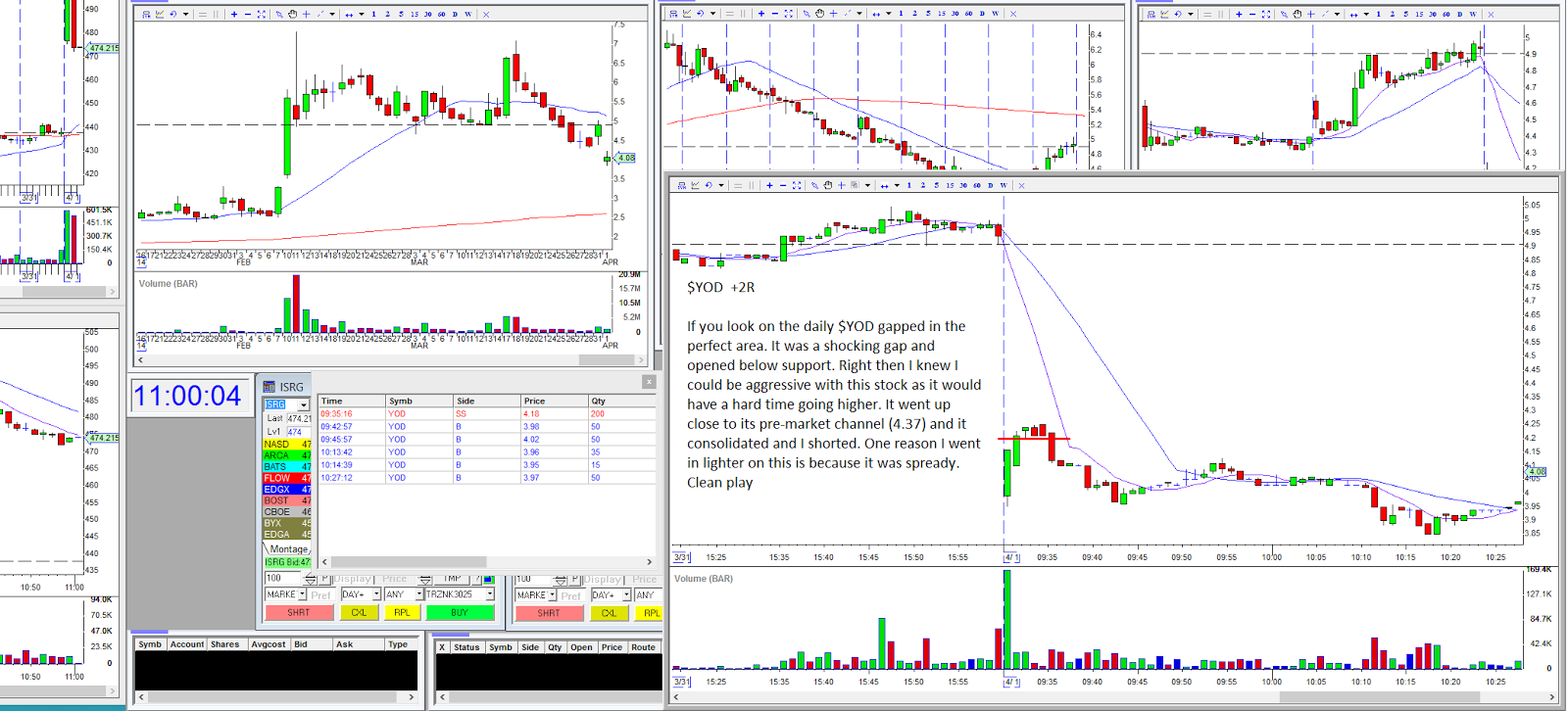
Task: Click fit-to-window icon on daily YOD chart toolbar
Action: [262, 14]
